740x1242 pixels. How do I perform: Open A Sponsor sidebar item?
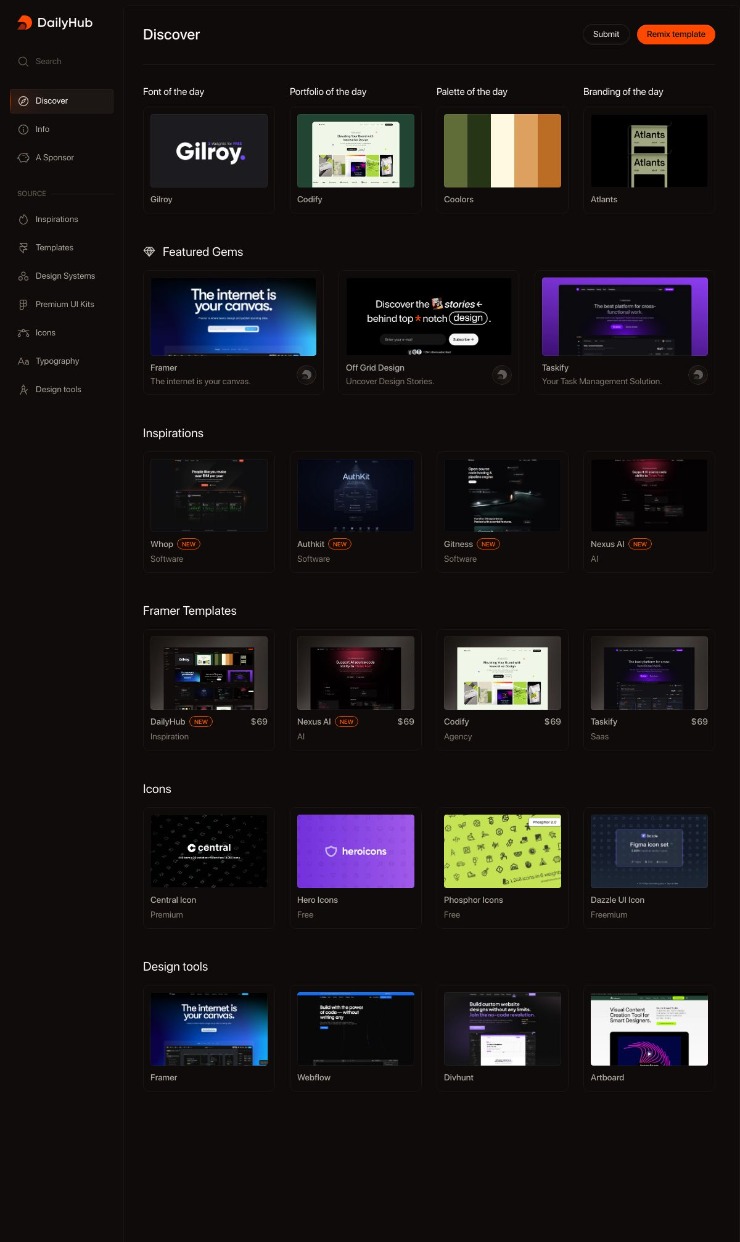pyautogui.click(x=62, y=157)
